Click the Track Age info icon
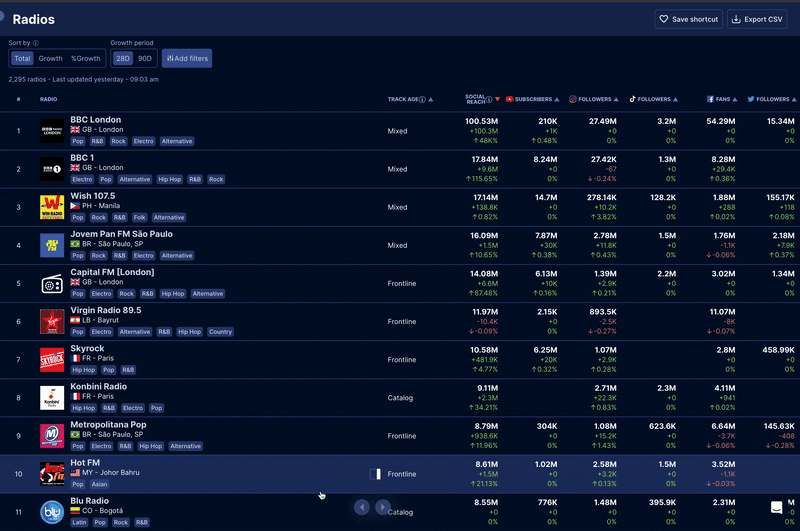This screenshot has width=800, height=531. click(x=422, y=100)
